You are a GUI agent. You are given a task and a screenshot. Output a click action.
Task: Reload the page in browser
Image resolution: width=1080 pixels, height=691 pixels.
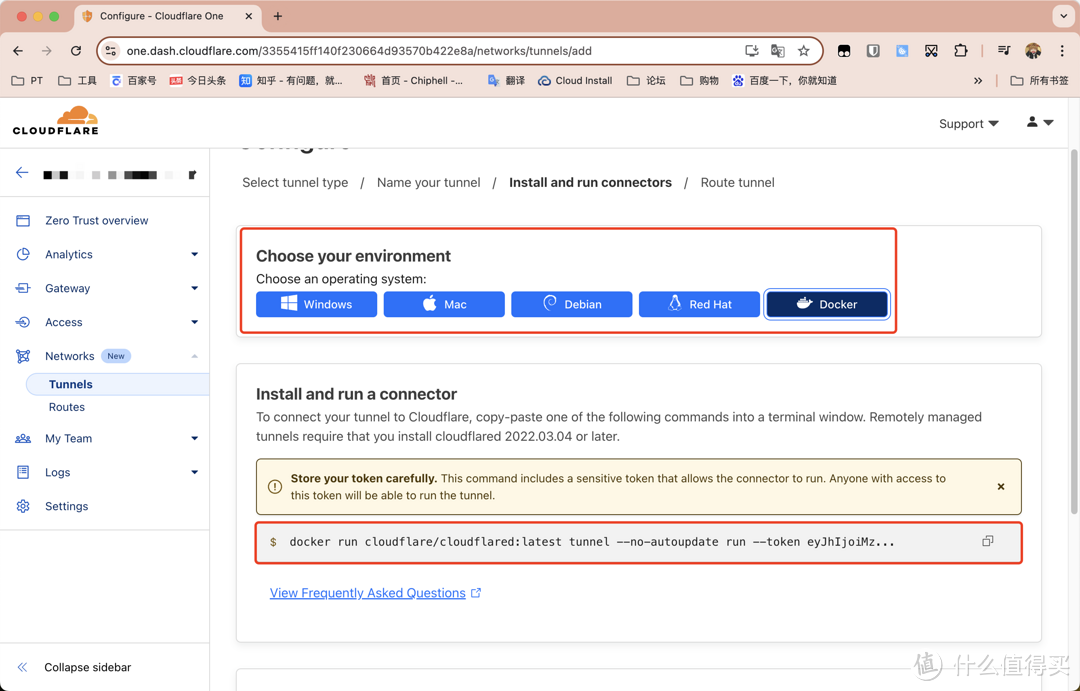pyautogui.click(x=76, y=51)
